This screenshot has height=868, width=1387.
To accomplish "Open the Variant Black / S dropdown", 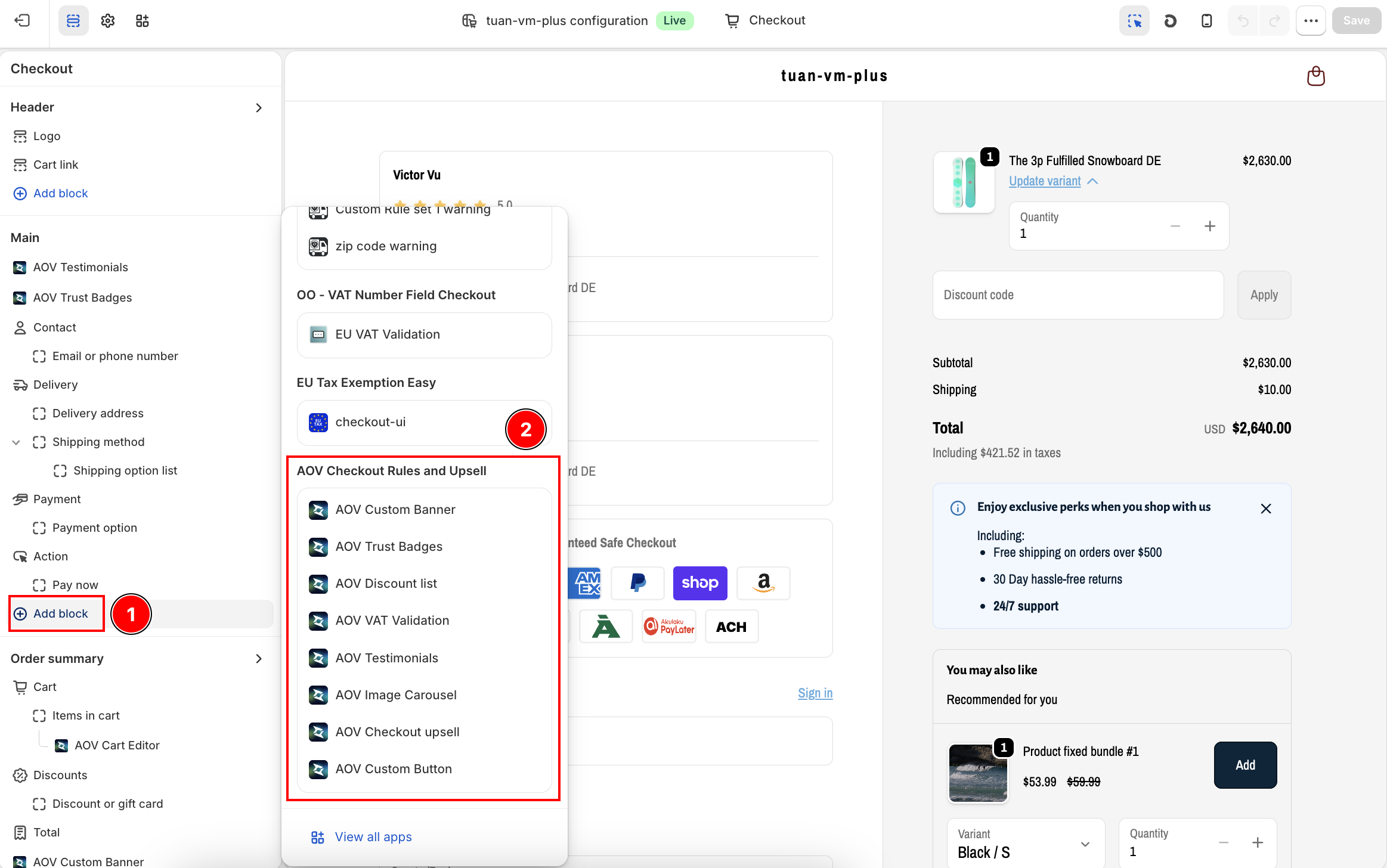I will coord(1026,843).
